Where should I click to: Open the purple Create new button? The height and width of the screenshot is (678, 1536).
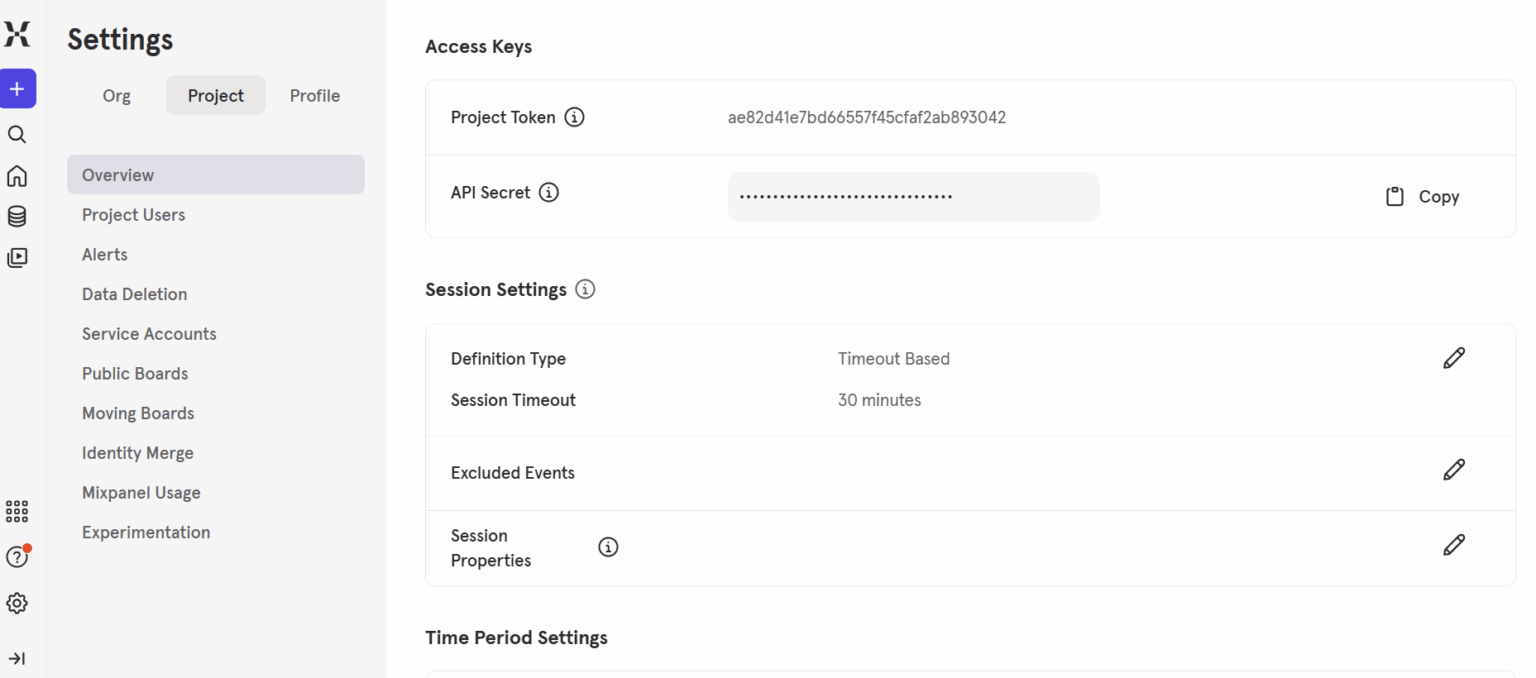[18, 89]
